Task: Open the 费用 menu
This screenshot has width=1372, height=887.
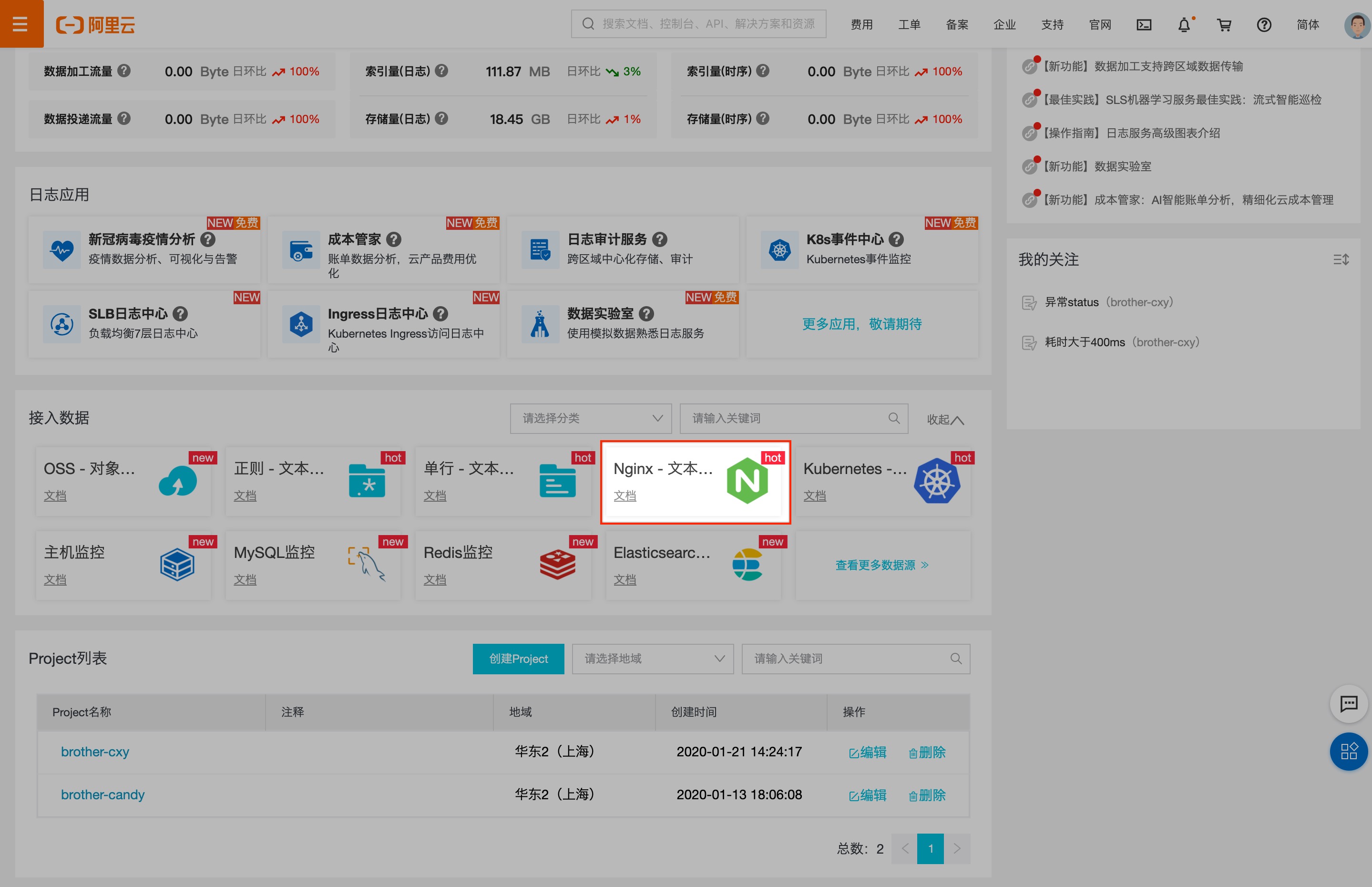Action: coord(861,24)
